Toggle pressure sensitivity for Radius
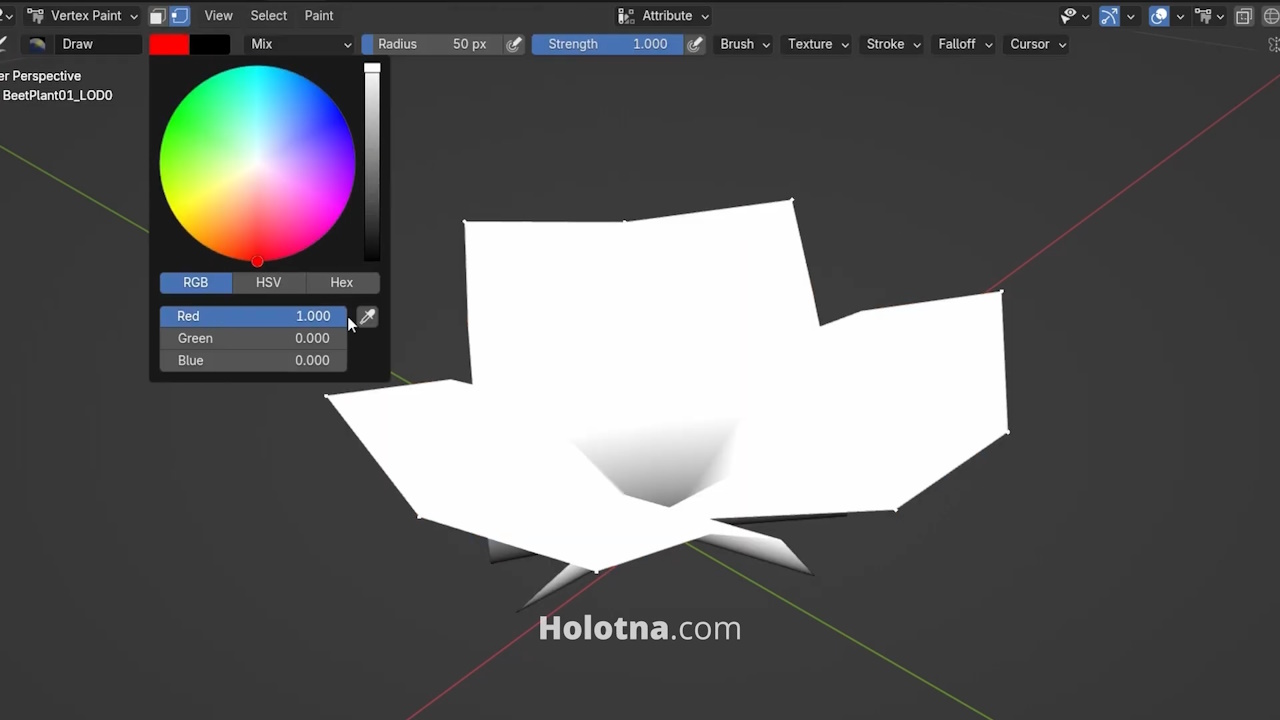The width and height of the screenshot is (1280, 720). 514,44
